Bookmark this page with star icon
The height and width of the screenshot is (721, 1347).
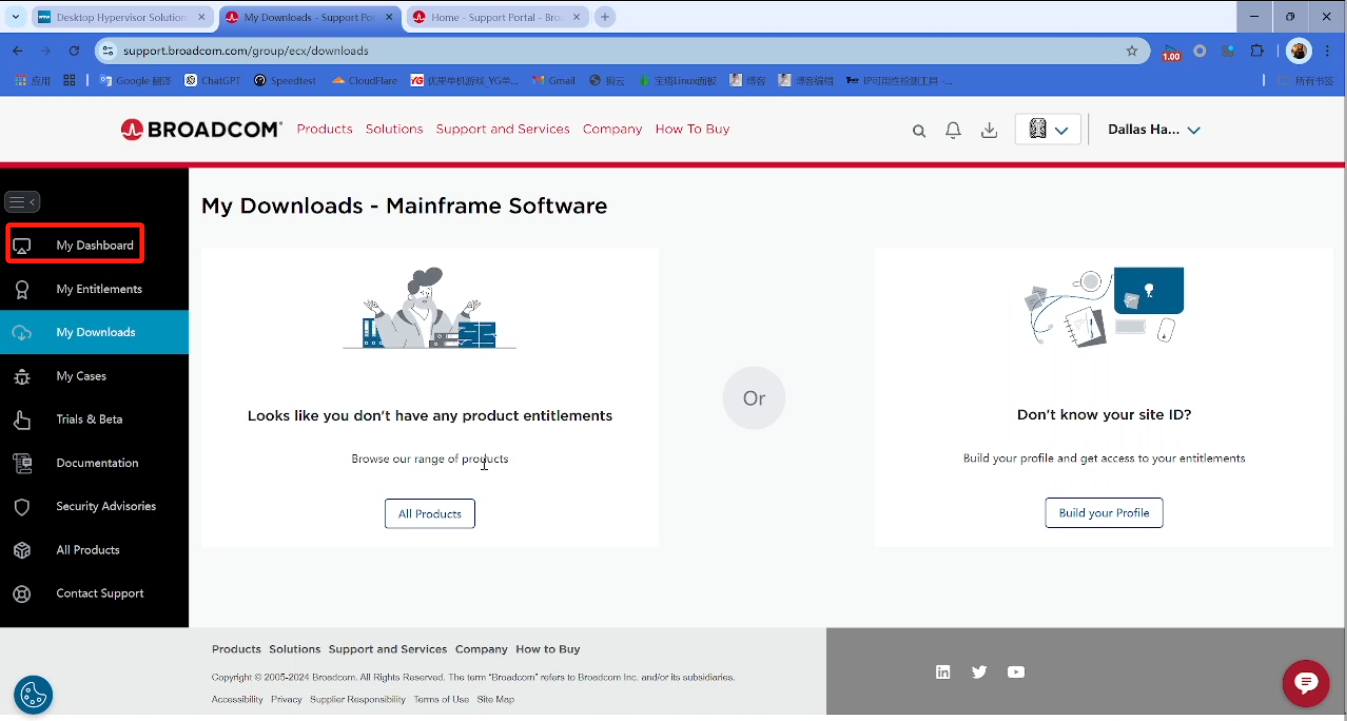pos(1132,50)
